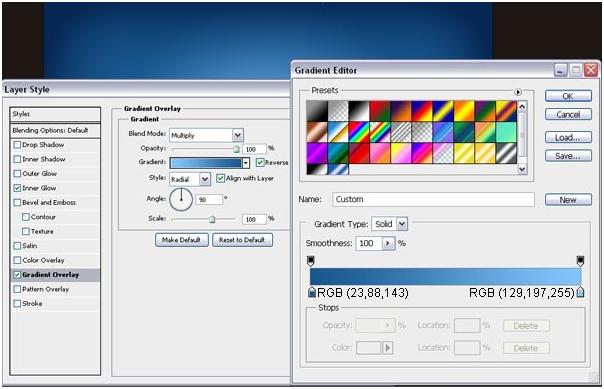
Task: Uncheck the Gradient Overlay checkbox
Action: (17, 275)
